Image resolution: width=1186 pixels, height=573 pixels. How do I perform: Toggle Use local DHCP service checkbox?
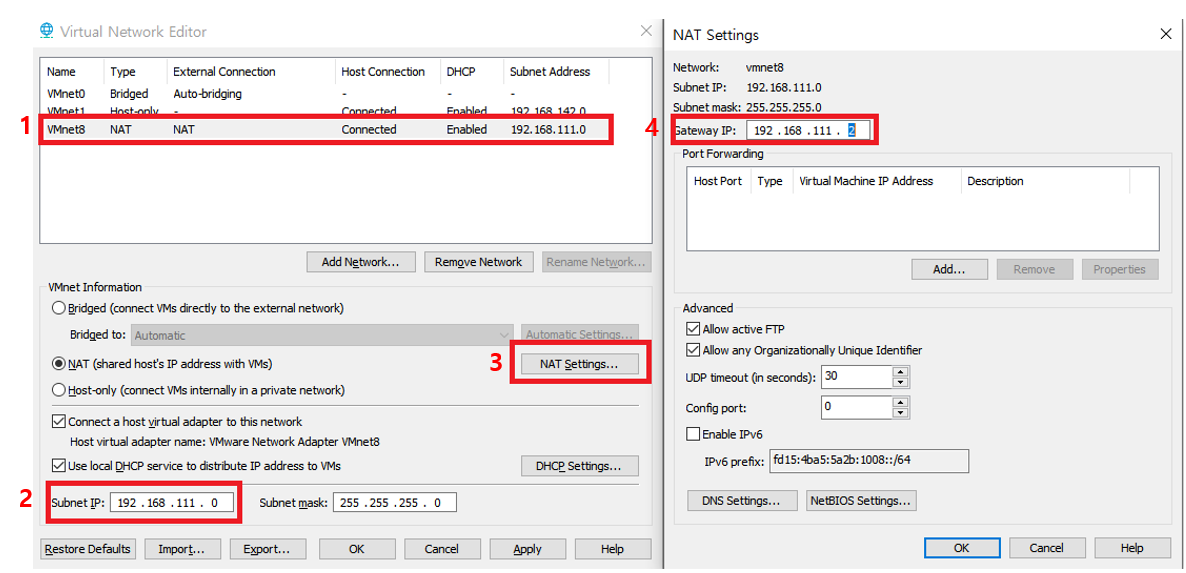click(x=59, y=466)
